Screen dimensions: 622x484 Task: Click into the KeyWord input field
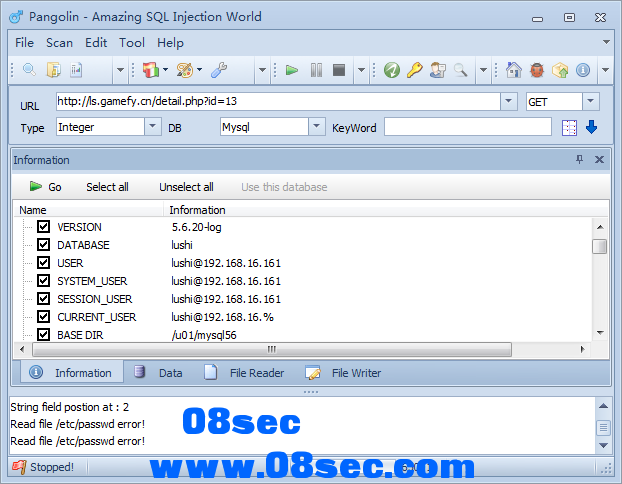[467, 127]
